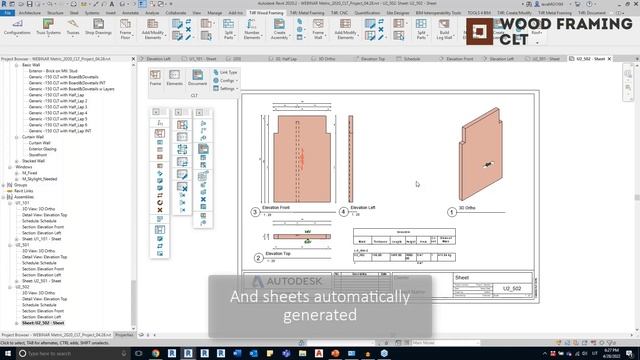This screenshot has width=640, height=360.
Task: Select M_Skylight_Needed in Project Browser
Action: [40, 179]
